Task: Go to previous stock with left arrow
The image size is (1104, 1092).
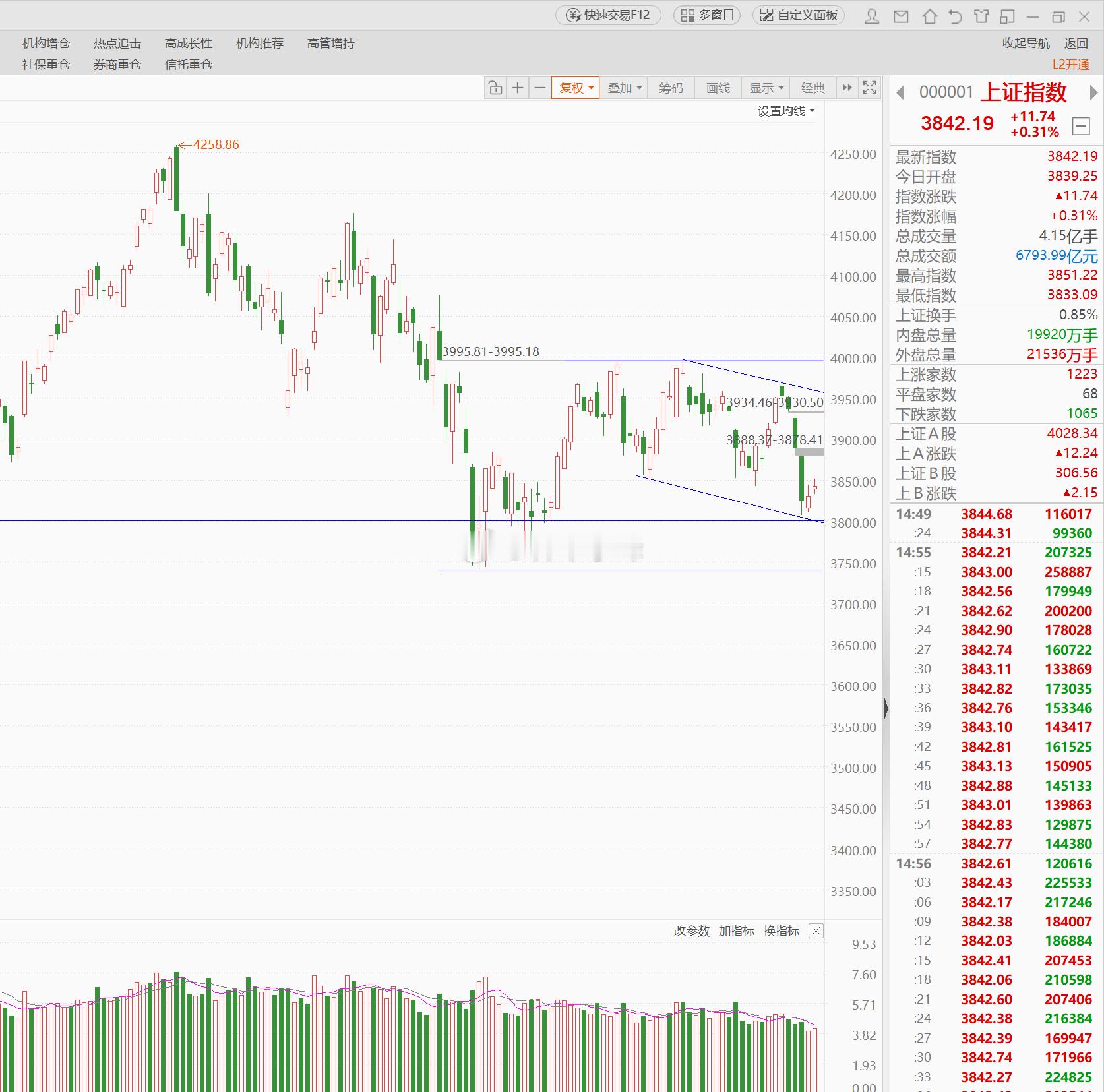Action: tap(900, 93)
